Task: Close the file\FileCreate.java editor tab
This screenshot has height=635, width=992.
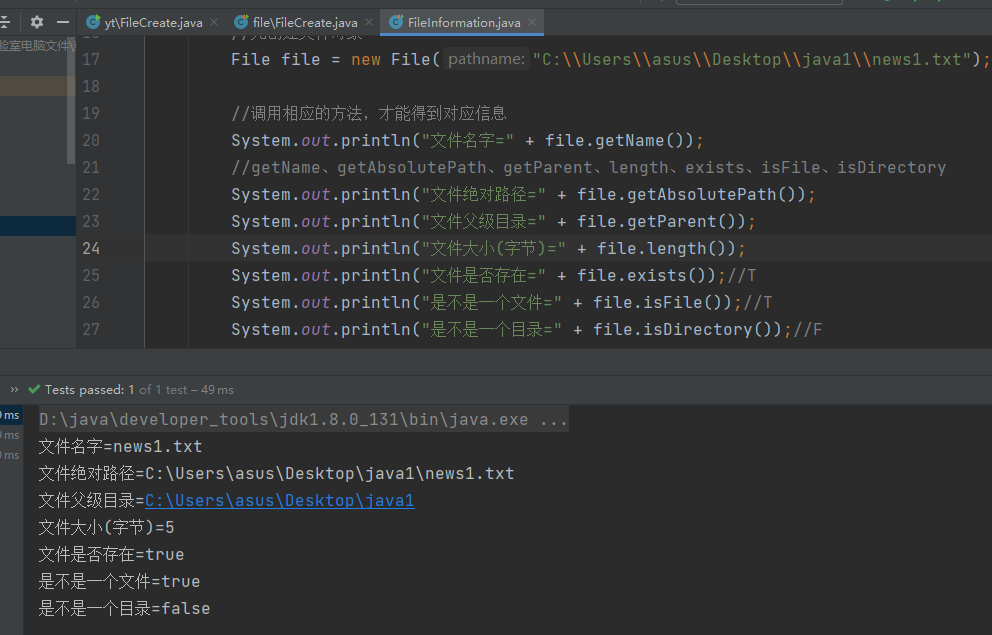Action: pos(368,22)
